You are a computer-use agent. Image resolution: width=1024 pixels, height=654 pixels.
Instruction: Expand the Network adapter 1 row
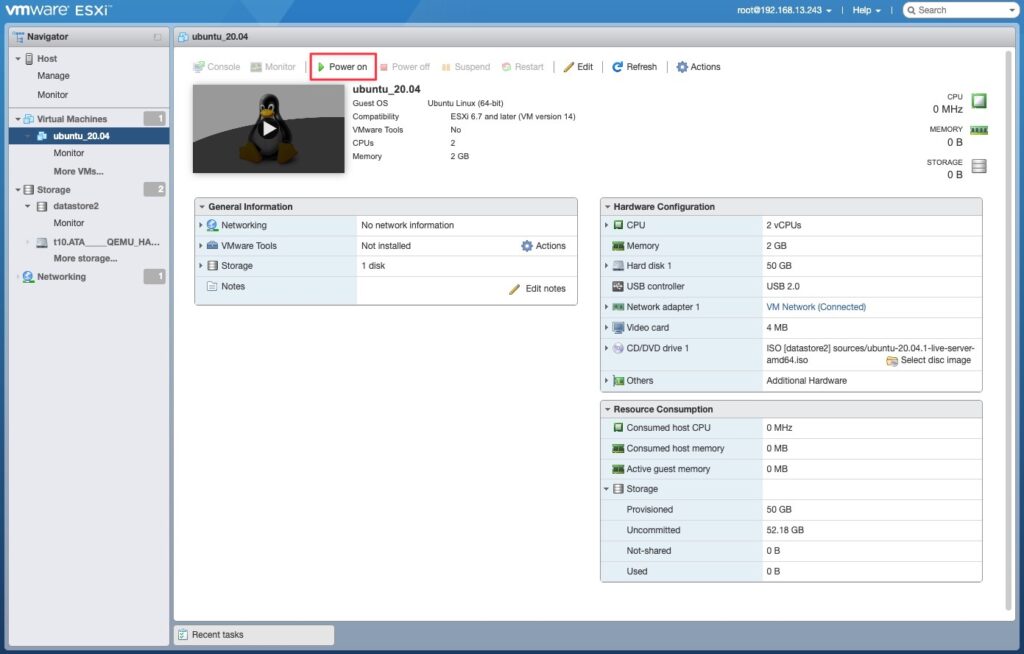tap(607, 307)
